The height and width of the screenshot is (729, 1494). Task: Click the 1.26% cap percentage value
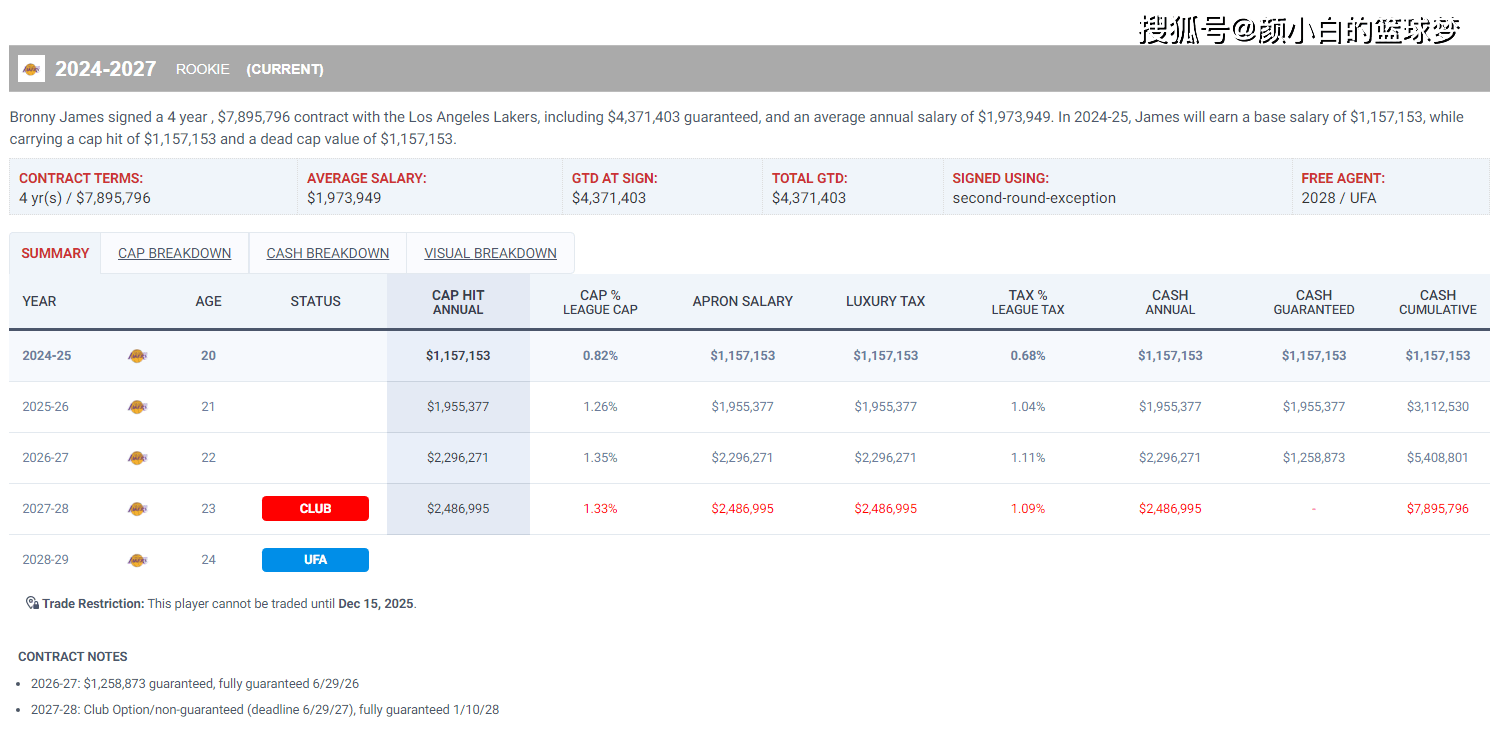point(600,407)
